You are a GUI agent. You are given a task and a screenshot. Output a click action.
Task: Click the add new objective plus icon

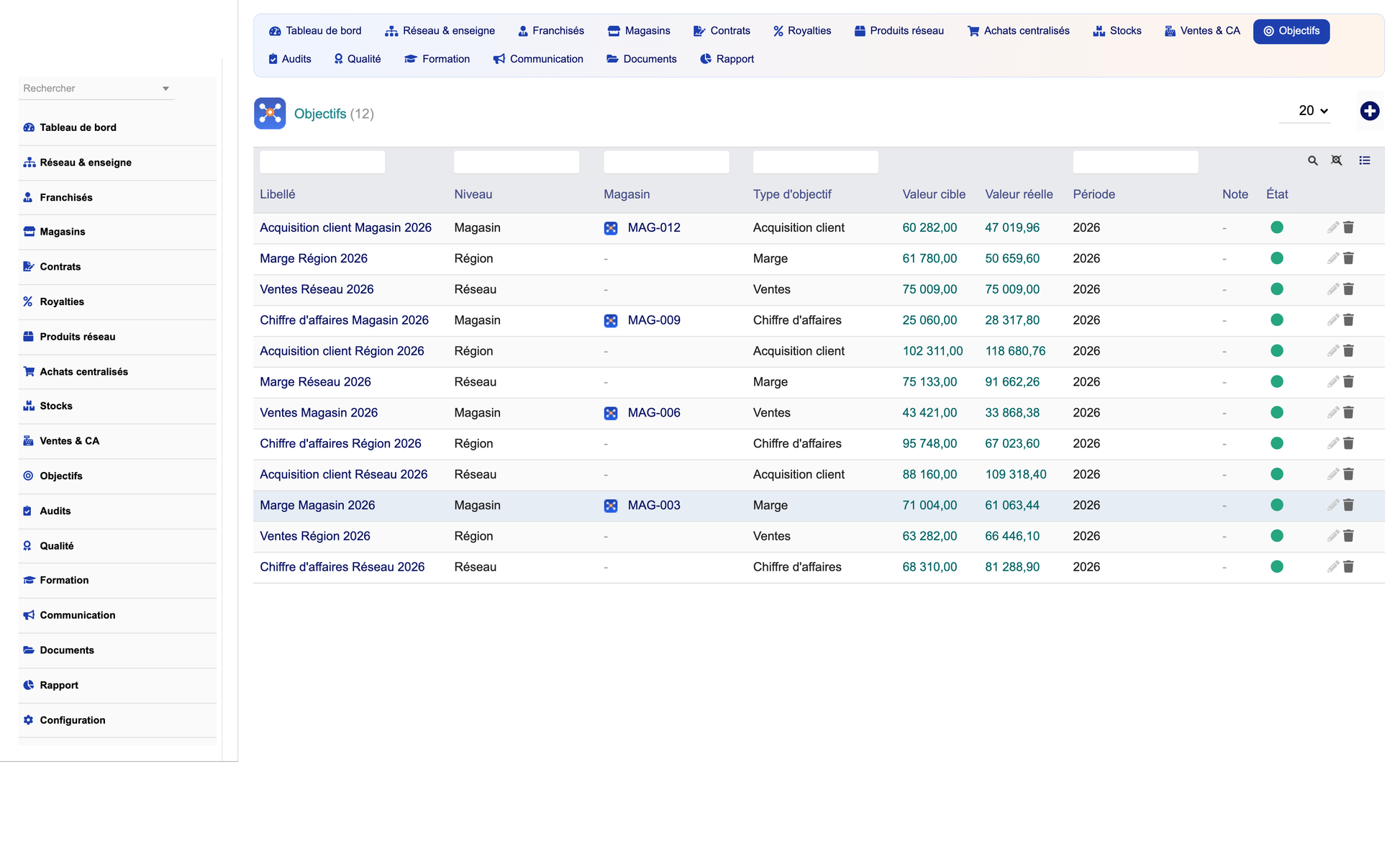coord(1369,111)
